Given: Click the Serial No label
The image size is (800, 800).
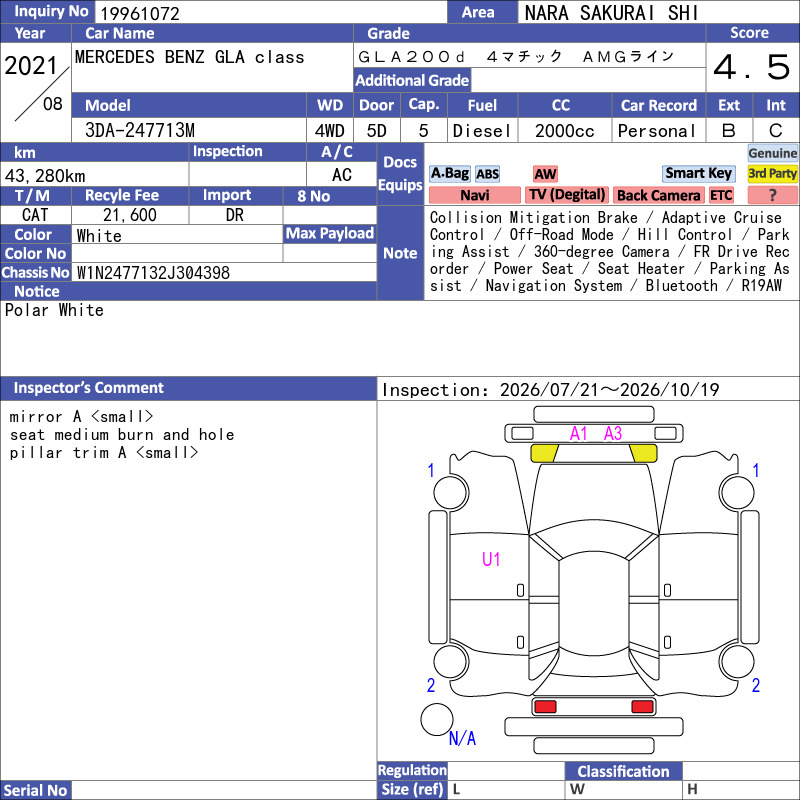Looking at the screenshot, I should point(35,790).
